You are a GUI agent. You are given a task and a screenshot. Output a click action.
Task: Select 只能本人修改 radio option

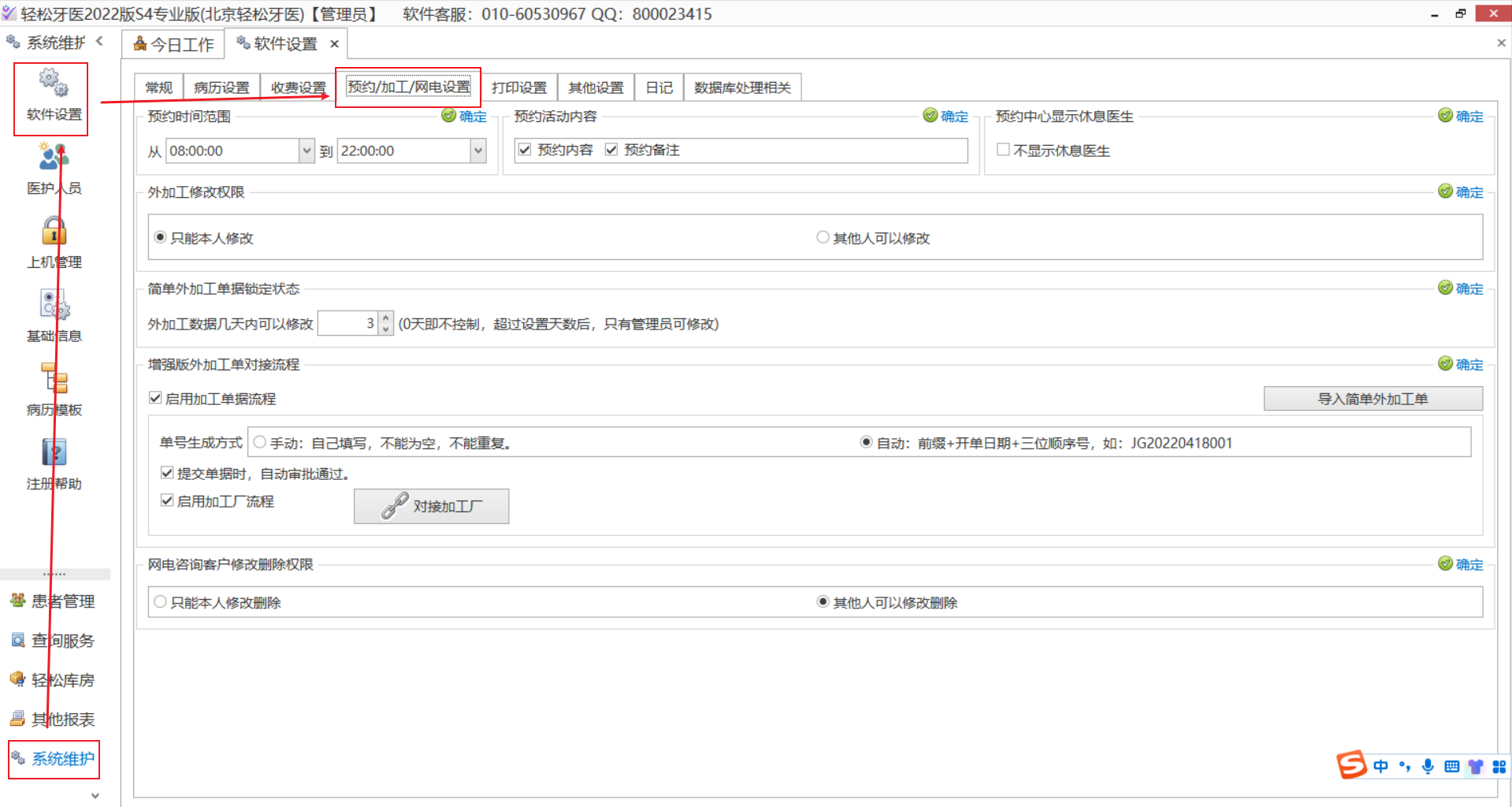click(161, 237)
